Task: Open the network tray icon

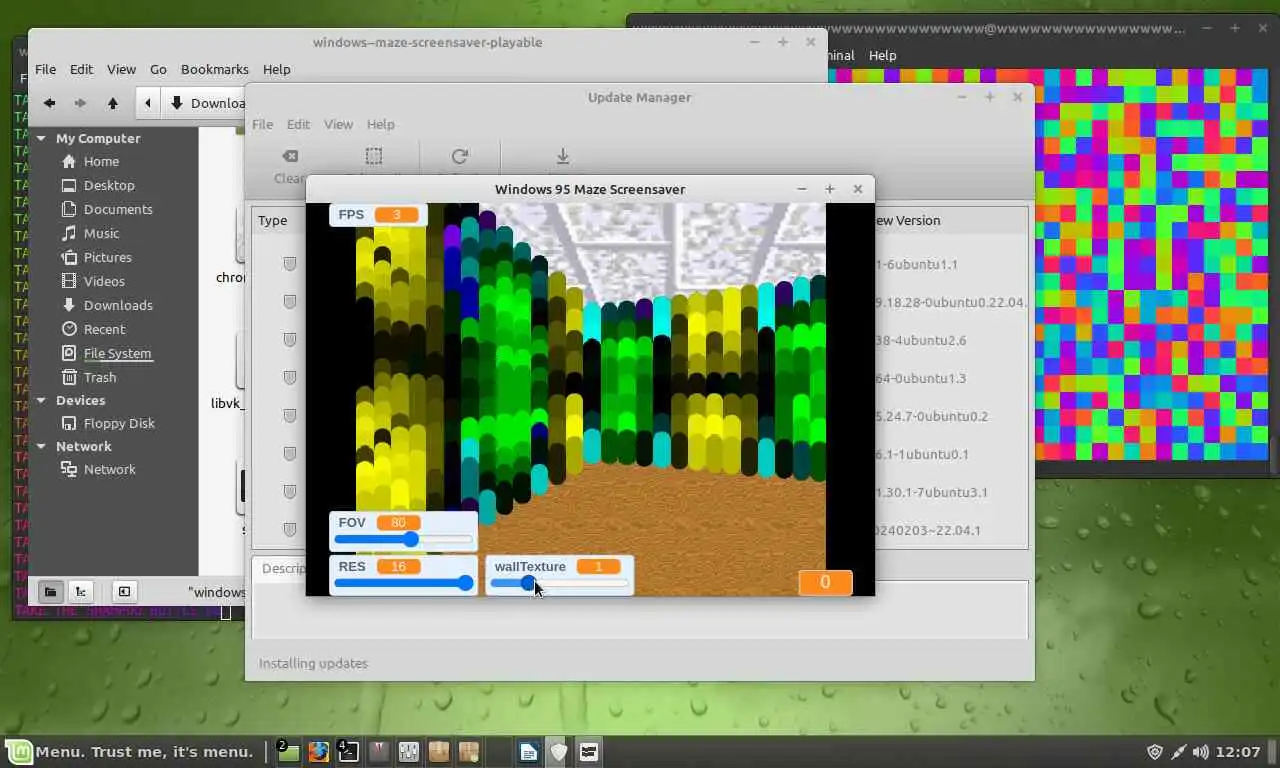Action: [x=1178, y=751]
